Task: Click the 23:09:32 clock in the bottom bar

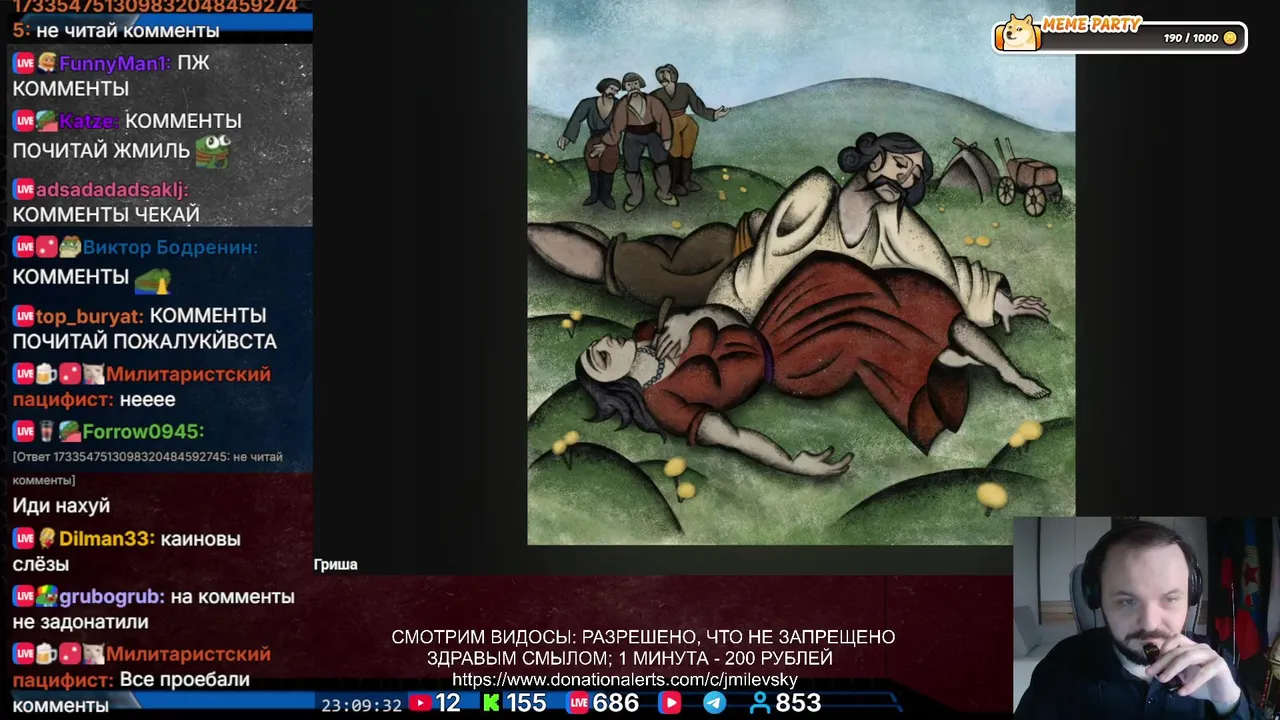Action: 361,705
